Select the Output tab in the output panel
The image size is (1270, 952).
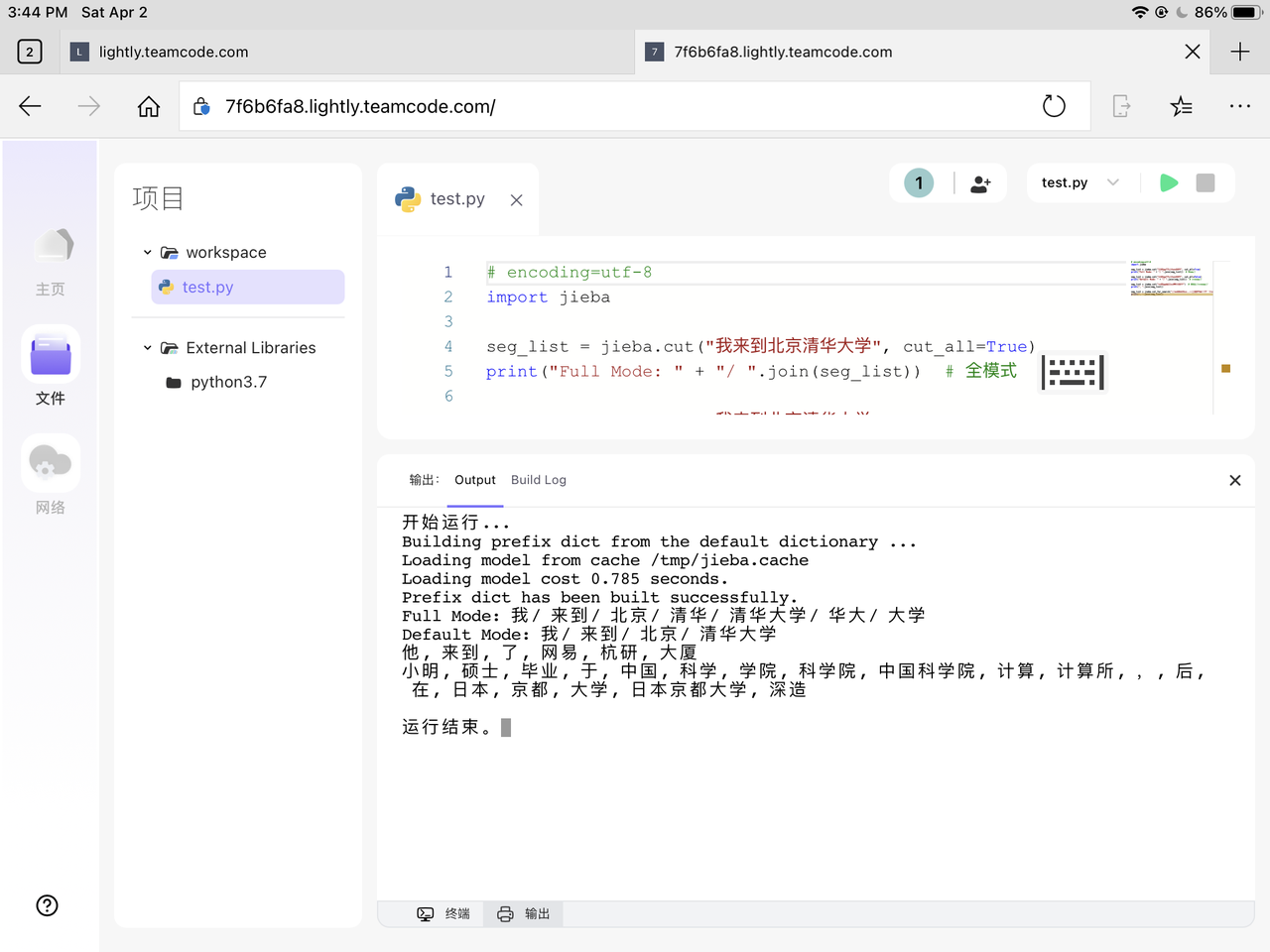tap(474, 480)
